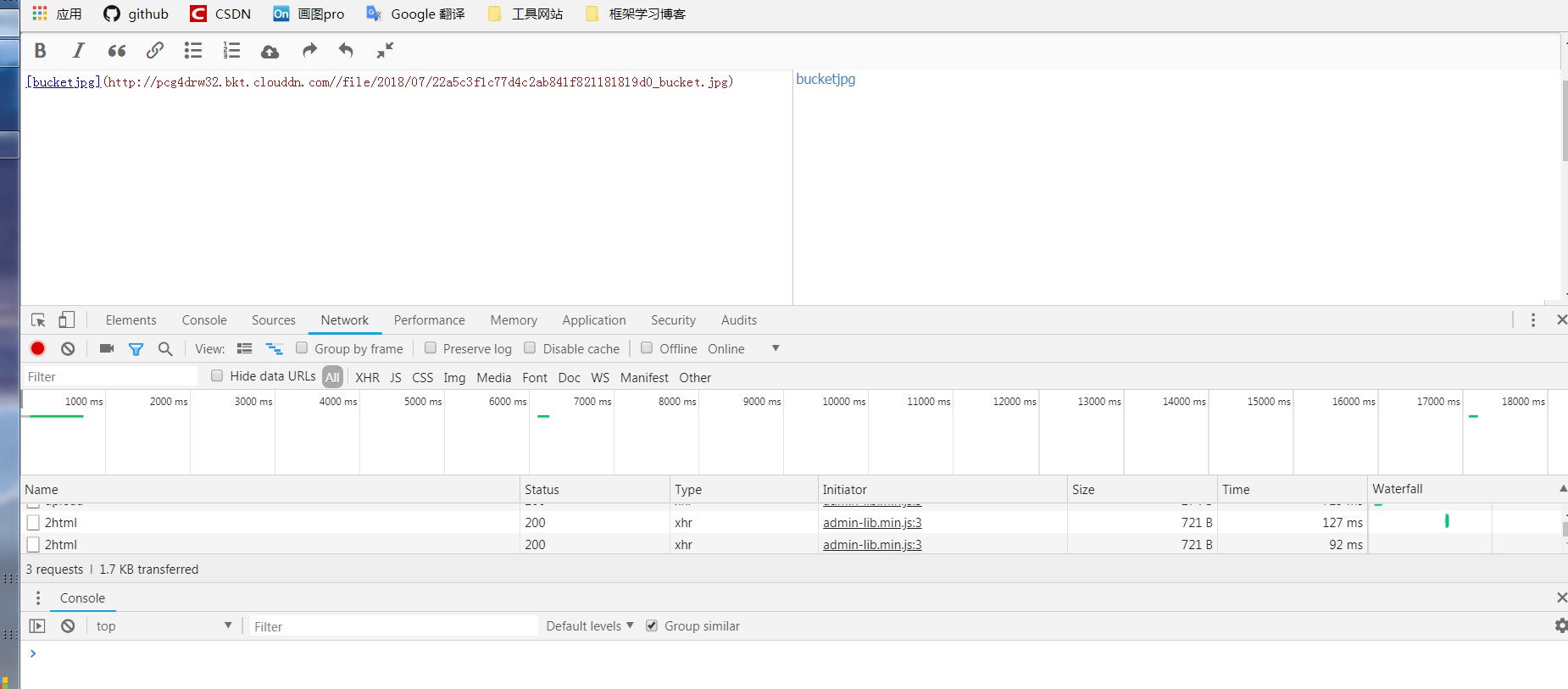Click the insert link chain icon
The height and width of the screenshot is (689, 1568).
point(154,51)
